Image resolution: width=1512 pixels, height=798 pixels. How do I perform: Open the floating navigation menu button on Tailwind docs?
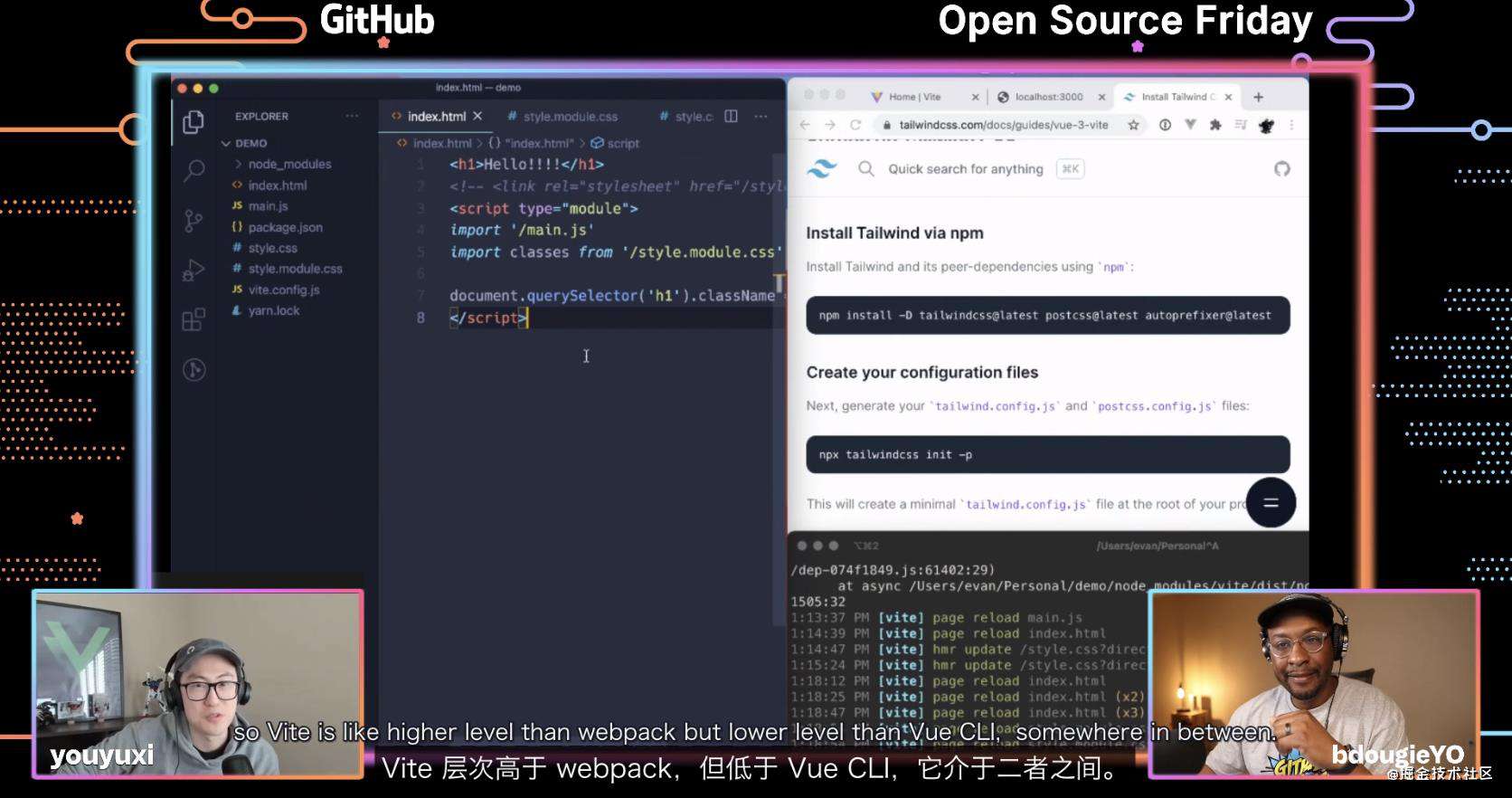point(1271,502)
